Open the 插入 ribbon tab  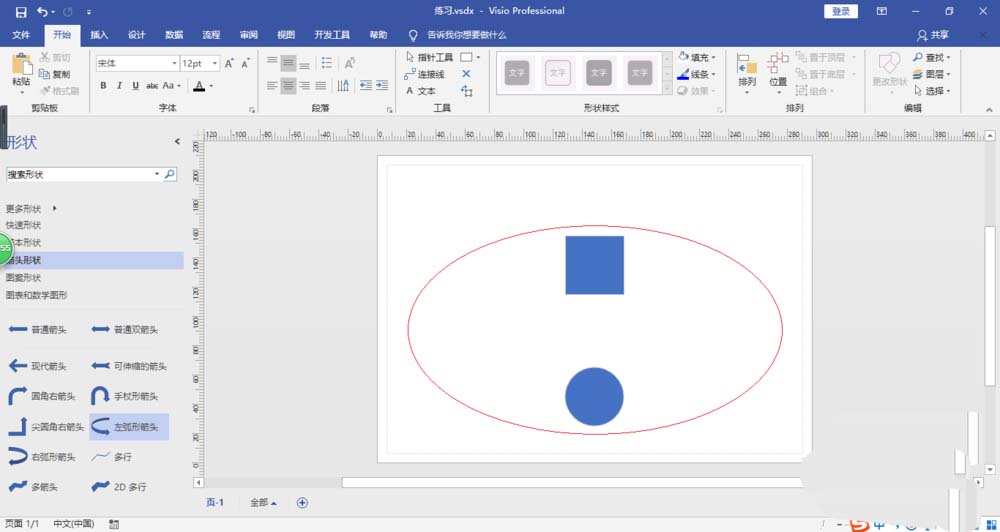coord(99,35)
